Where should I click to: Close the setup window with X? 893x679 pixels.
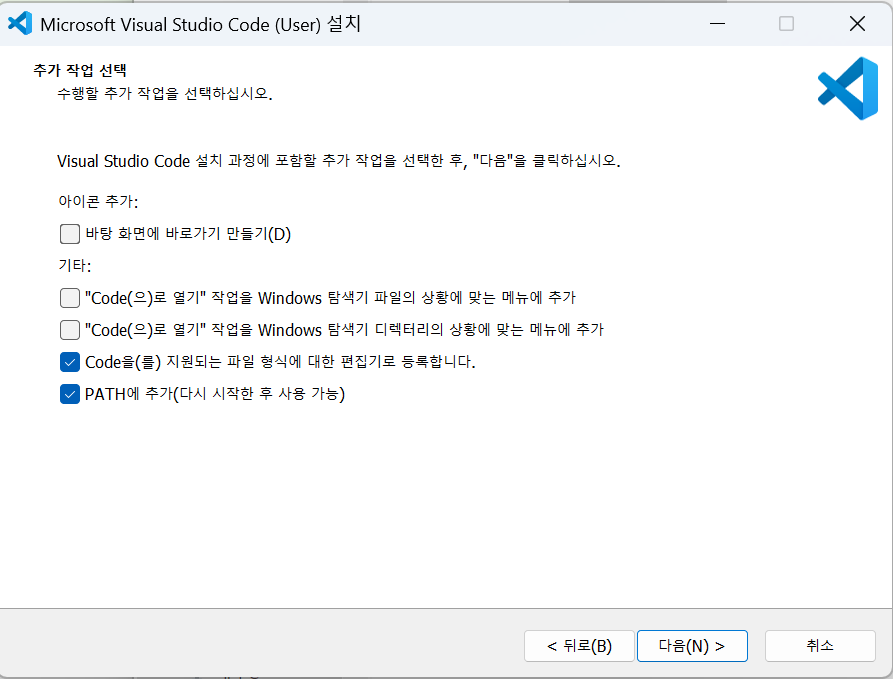(x=857, y=24)
